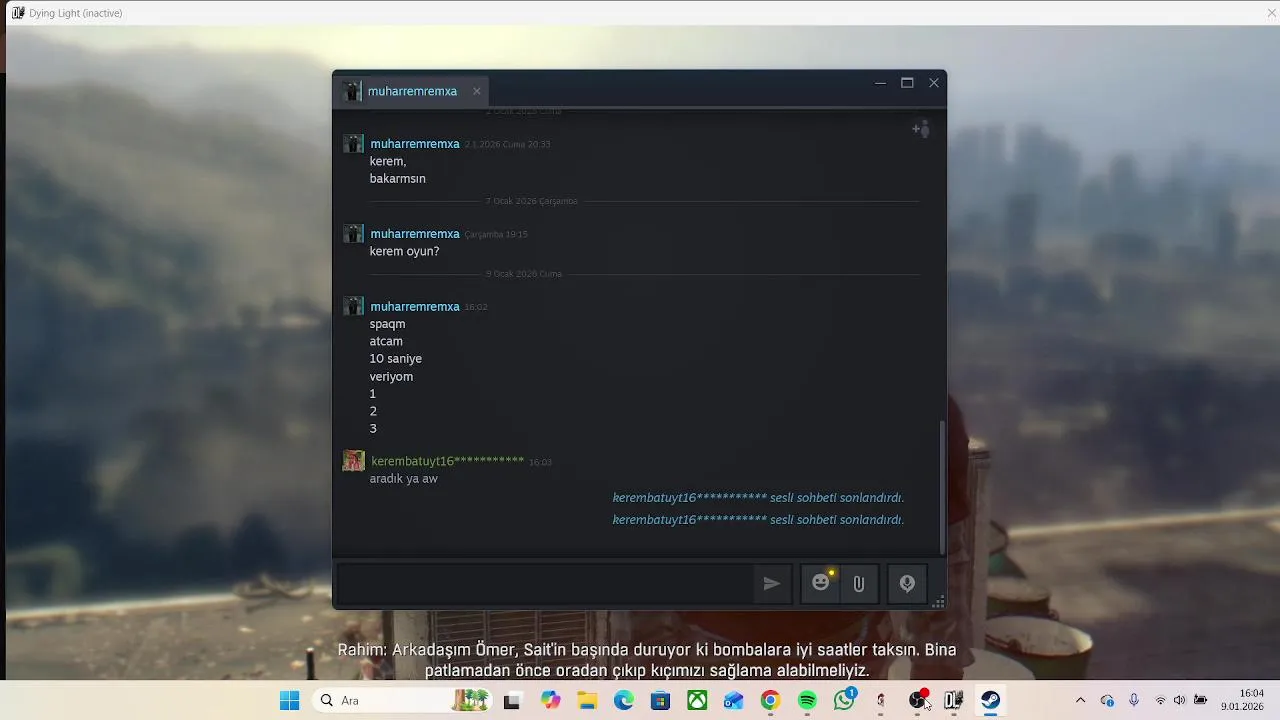Open Microsoft Store from taskbar
The height and width of the screenshot is (720, 1280).
click(660, 701)
